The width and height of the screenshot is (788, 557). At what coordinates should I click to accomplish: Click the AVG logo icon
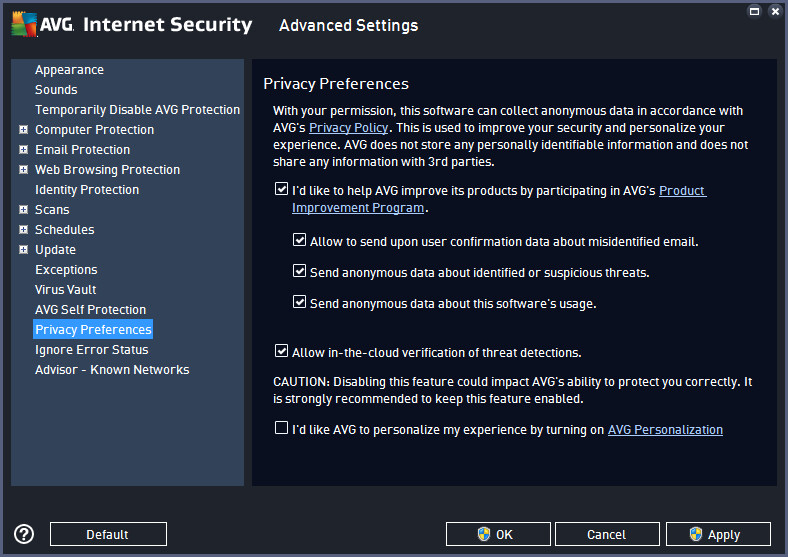coord(24,24)
